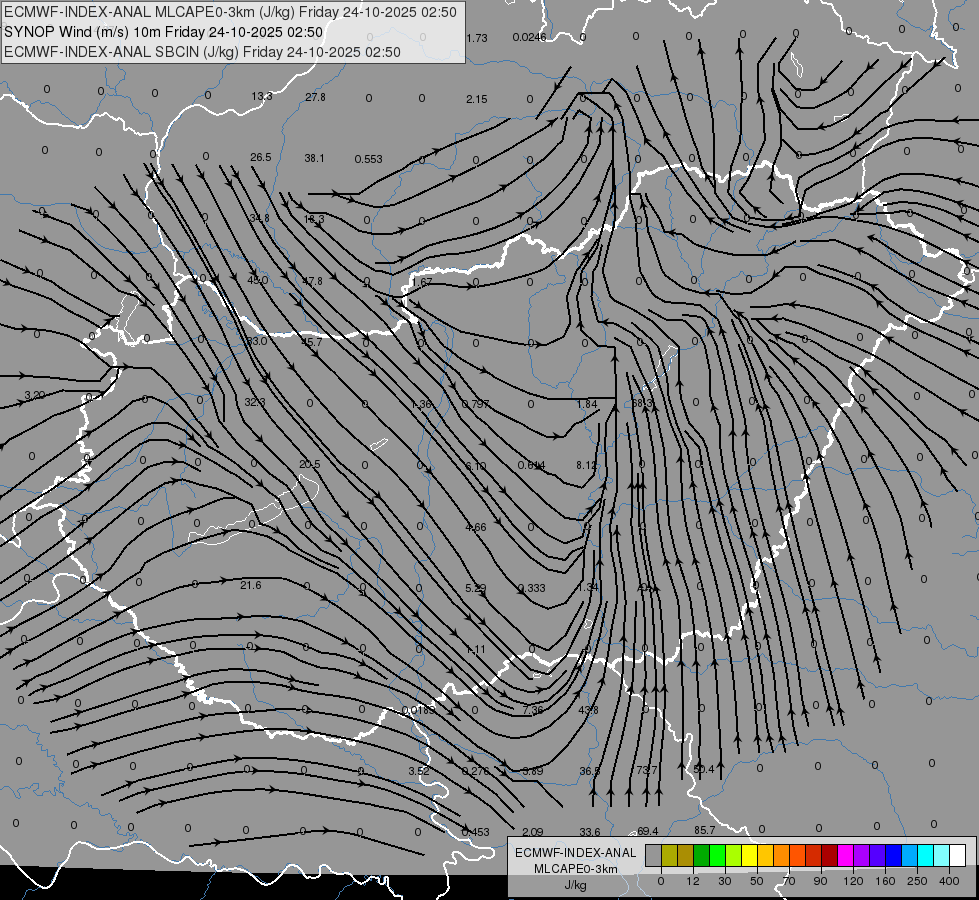
Task: Click legend scale label 90
Action: 820,881
